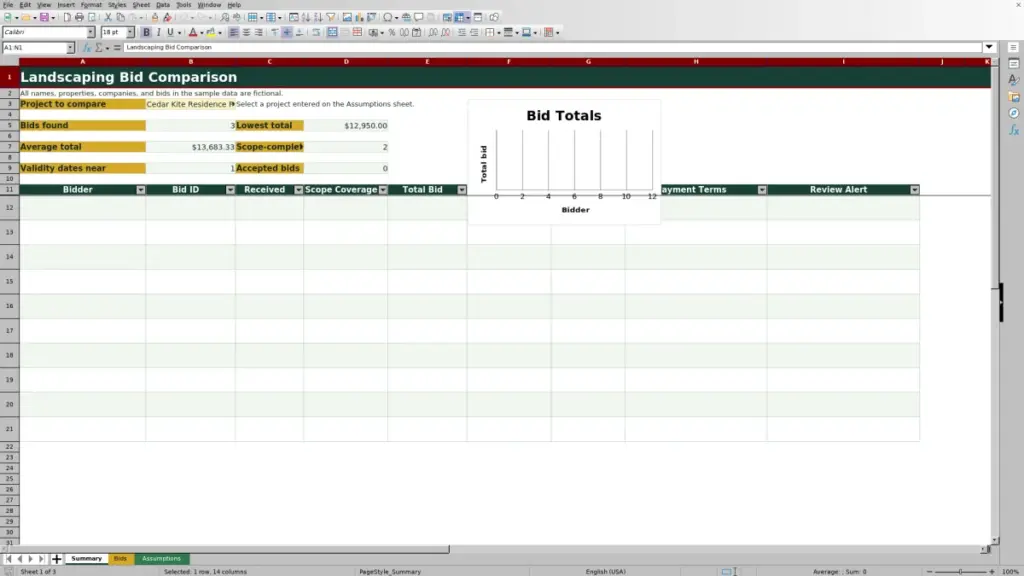Toggle Freeze Rows and Columns

(459, 17)
